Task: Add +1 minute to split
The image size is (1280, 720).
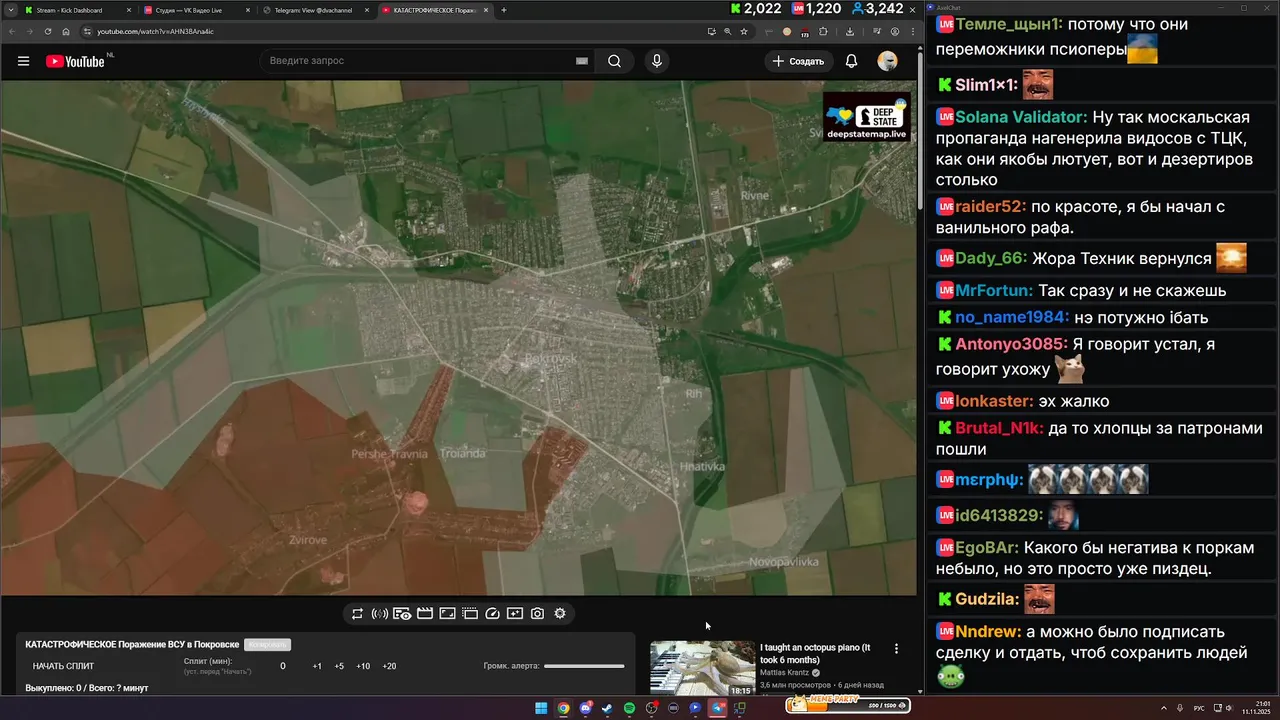Action: 317,666
